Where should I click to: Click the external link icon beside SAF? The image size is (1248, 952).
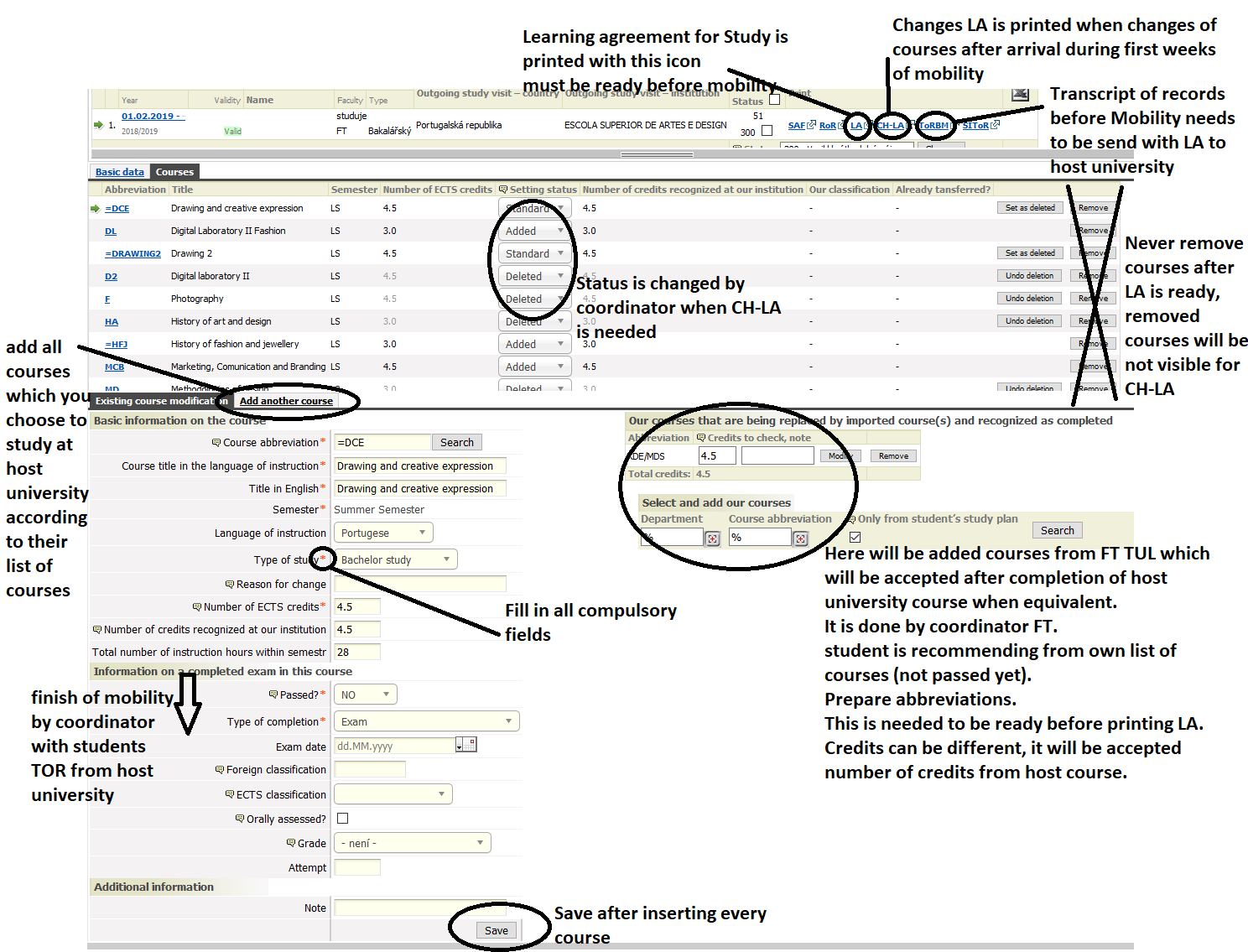click(811, 125)
